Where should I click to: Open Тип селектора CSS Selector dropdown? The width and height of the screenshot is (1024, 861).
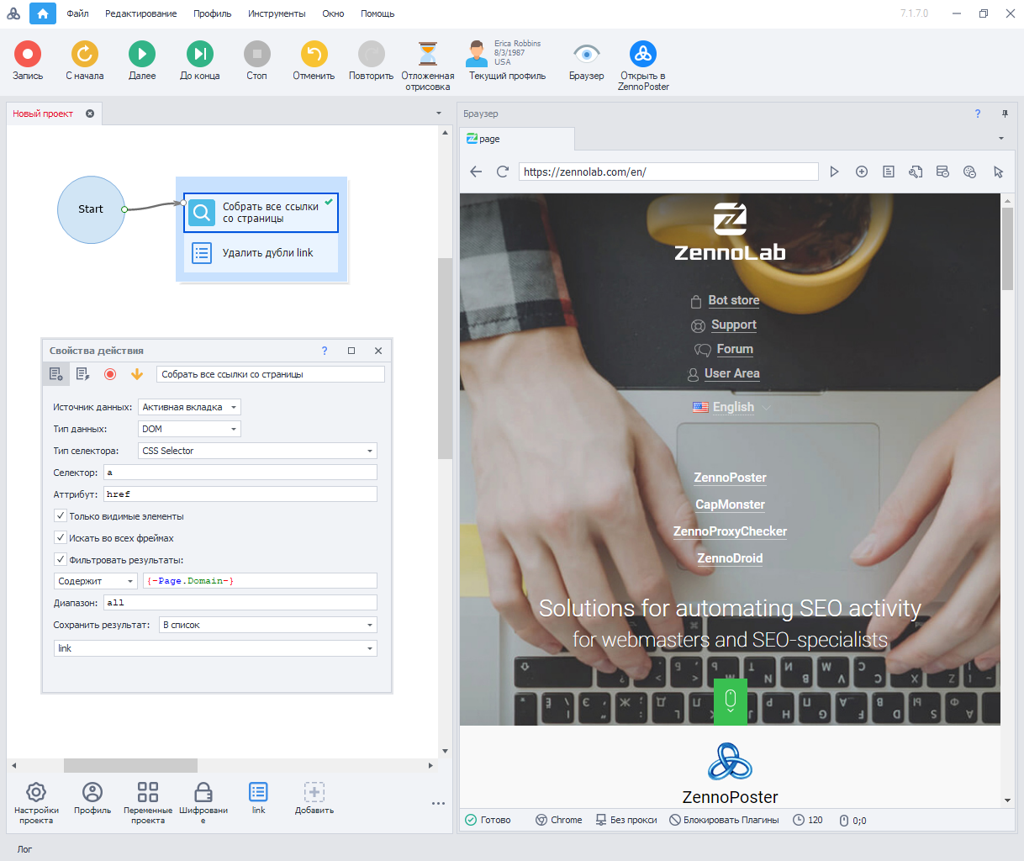pyautogui.click(x=256, y=451)
